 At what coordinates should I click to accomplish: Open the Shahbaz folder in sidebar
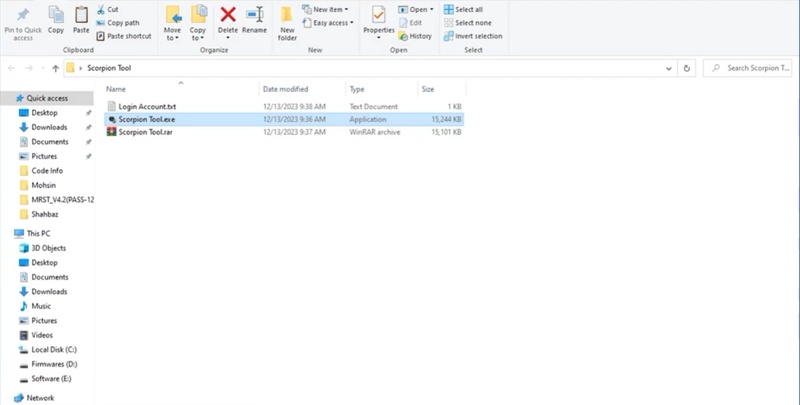coord(44,214)
